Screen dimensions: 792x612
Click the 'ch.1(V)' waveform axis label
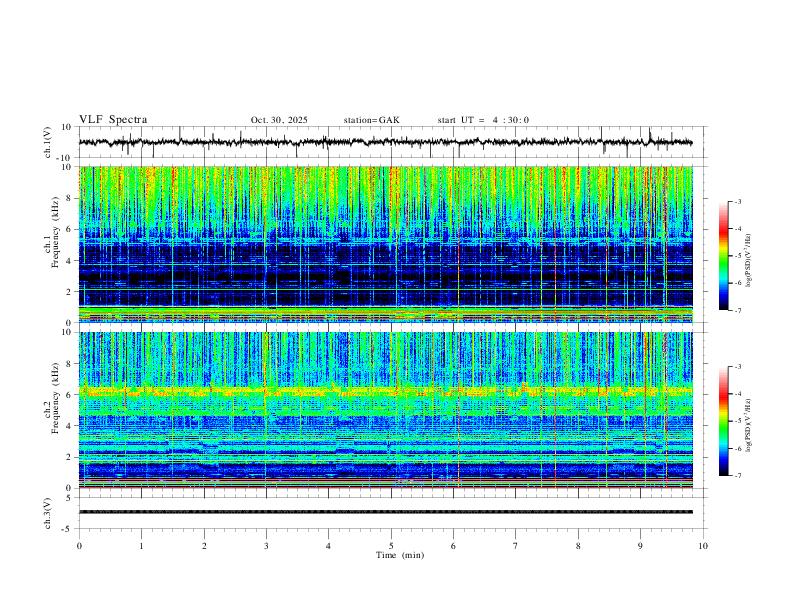(48, 142)
